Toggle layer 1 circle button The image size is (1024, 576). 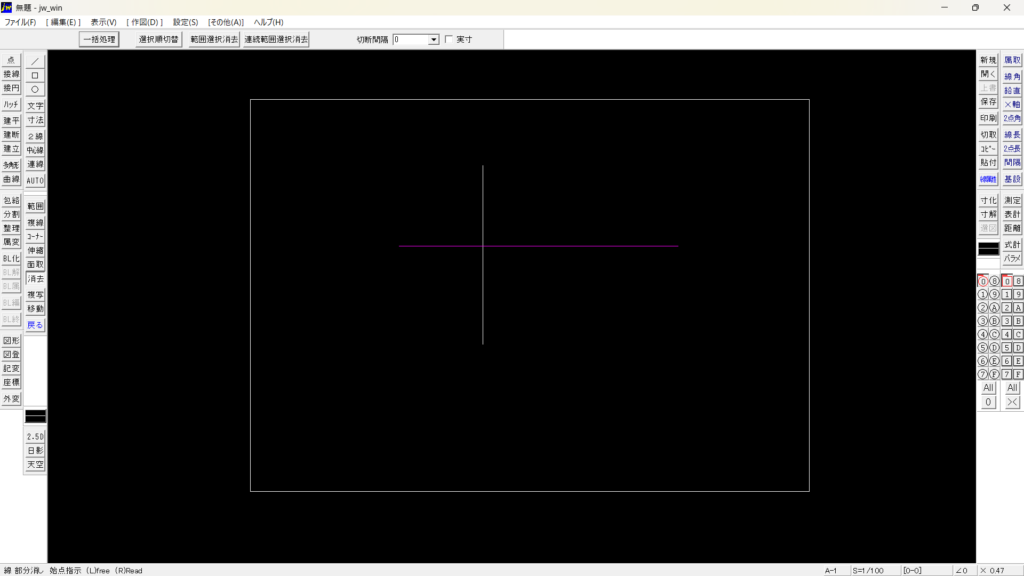982,295
